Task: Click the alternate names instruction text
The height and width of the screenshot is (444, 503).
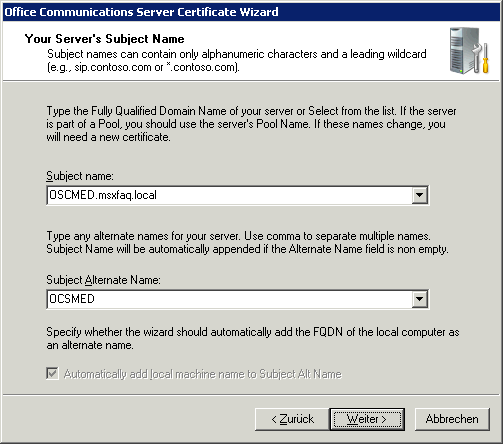Action: tap(247, 243)
